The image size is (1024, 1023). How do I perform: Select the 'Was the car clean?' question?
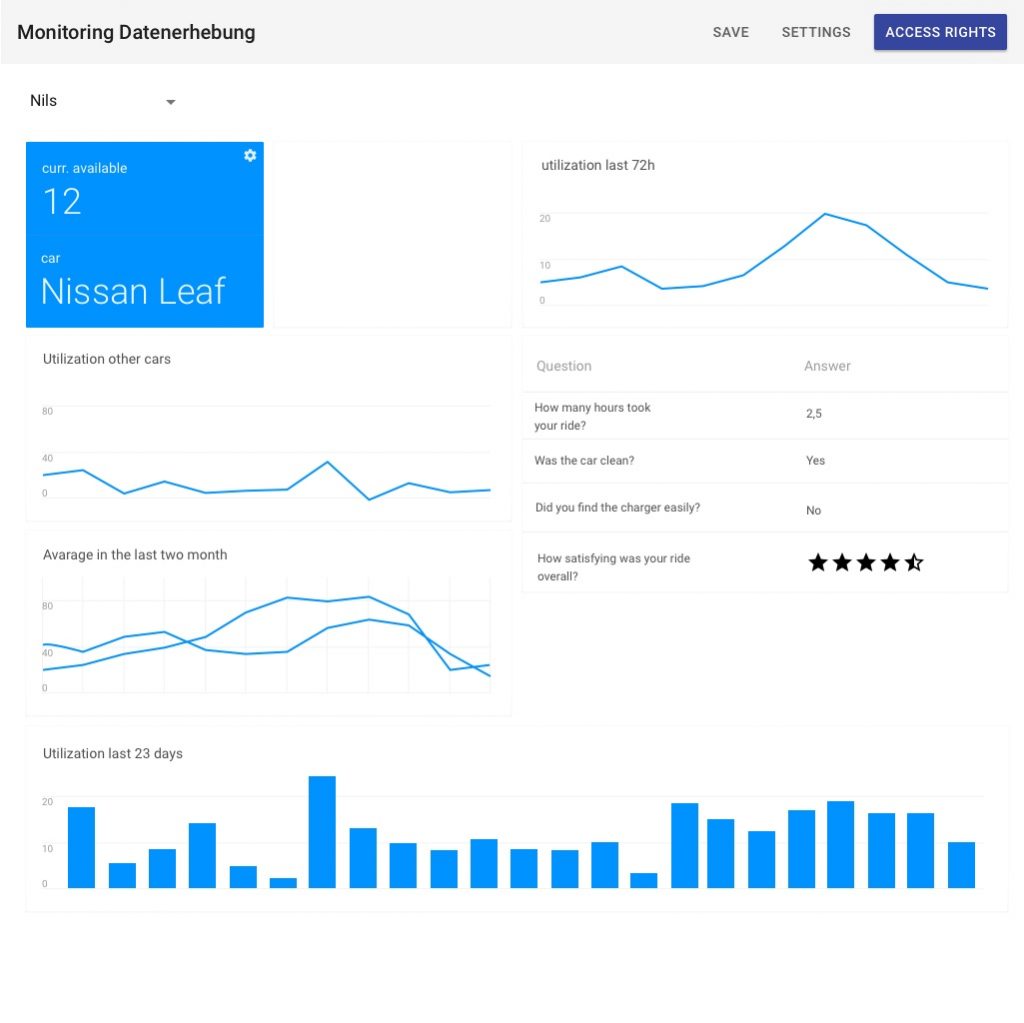(x=584, y=461)
